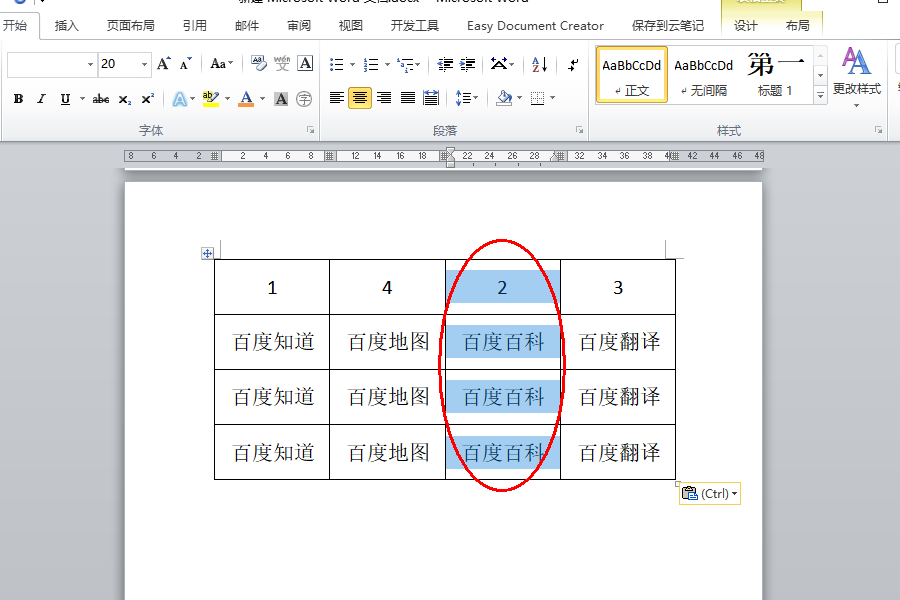This screenshot has height=600, width=900.
Task: Click Increase Indent icon
Action: click(x=468, y=64)
